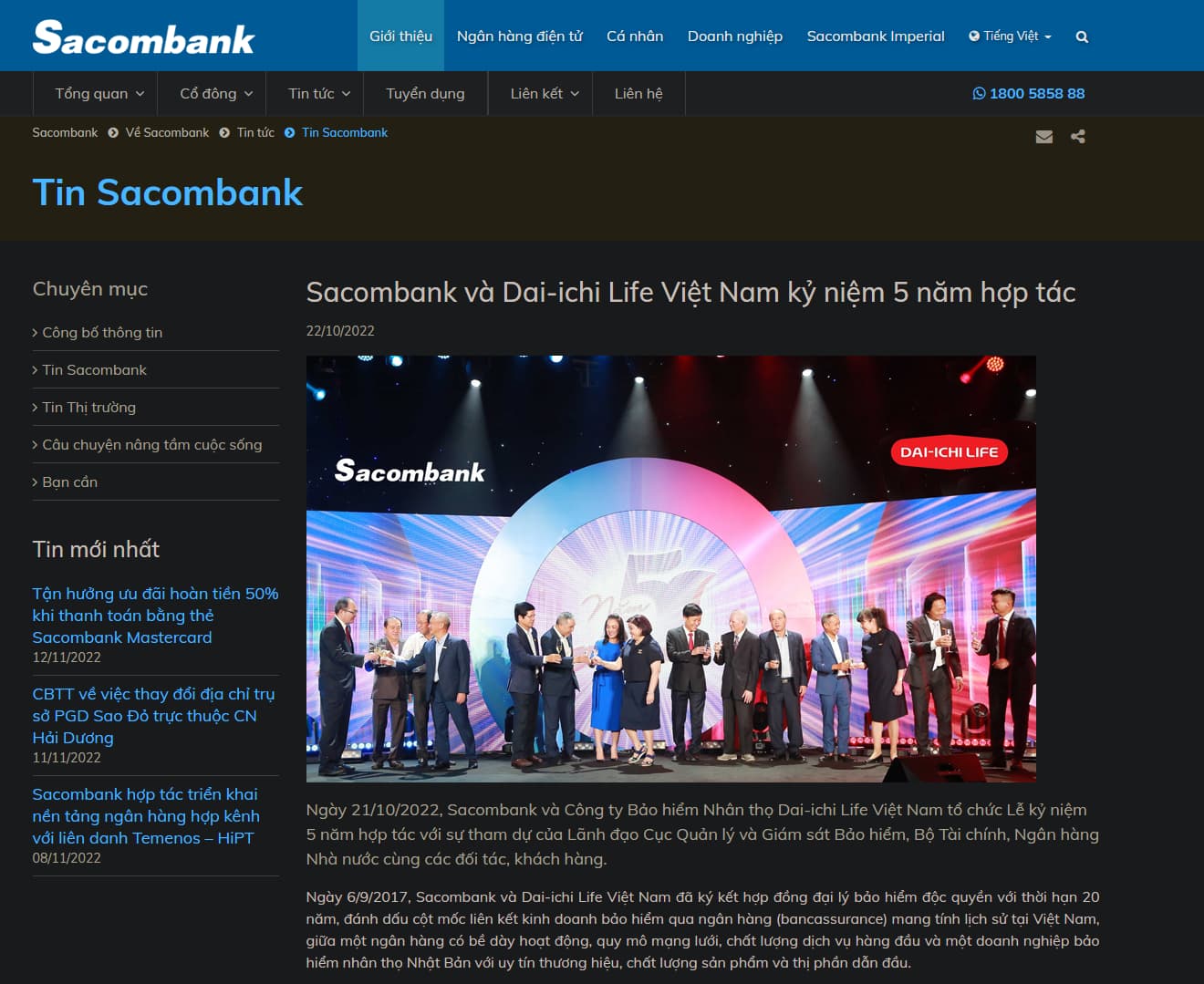1204x984 pixels.
Task: Click the share network icon
Action: 1078,137
